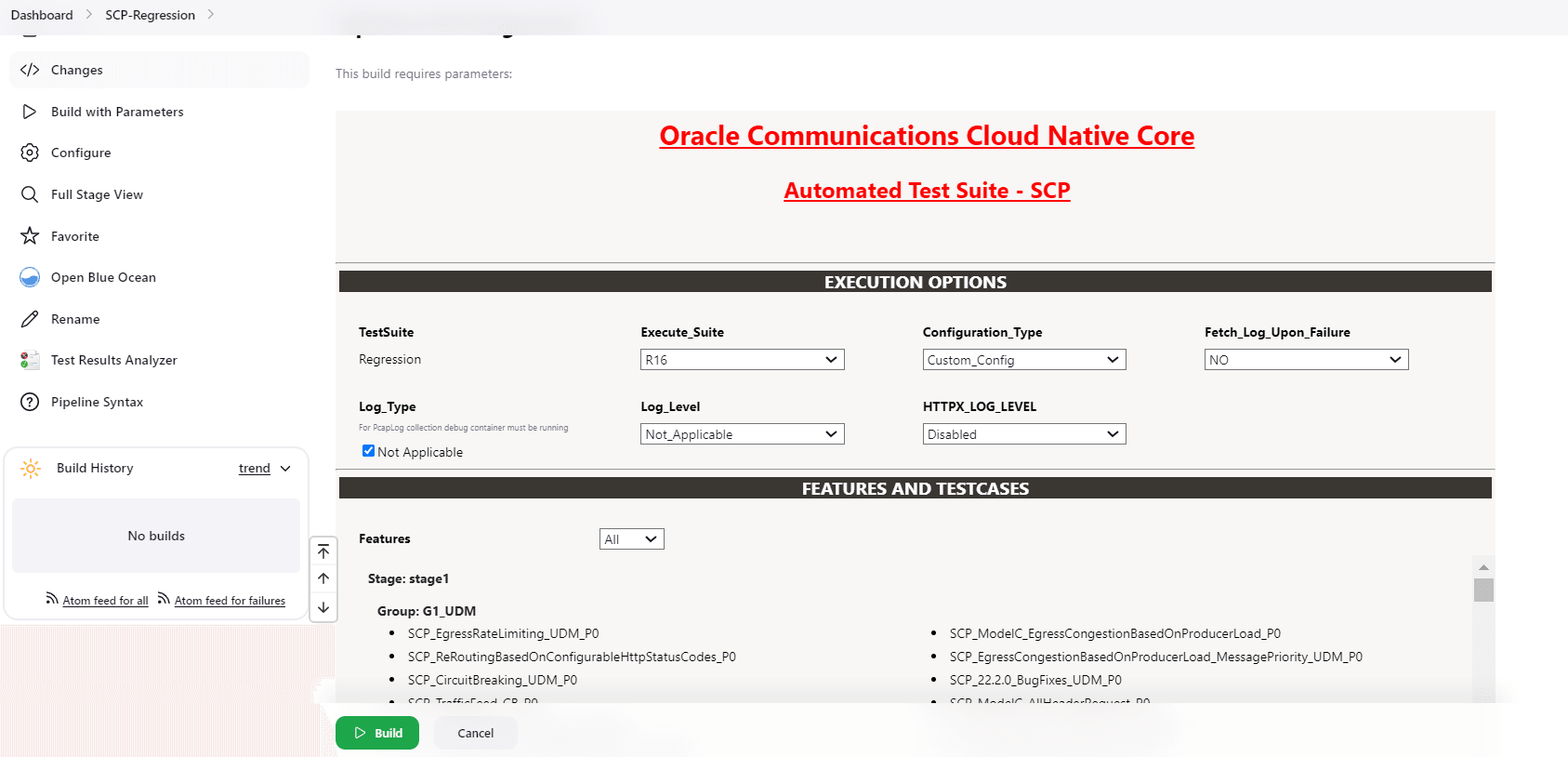Click the Oracle Communications Cloud Native Core heading
The width and height of the screenshot is (1568, 757).
(x=927, y=136)
